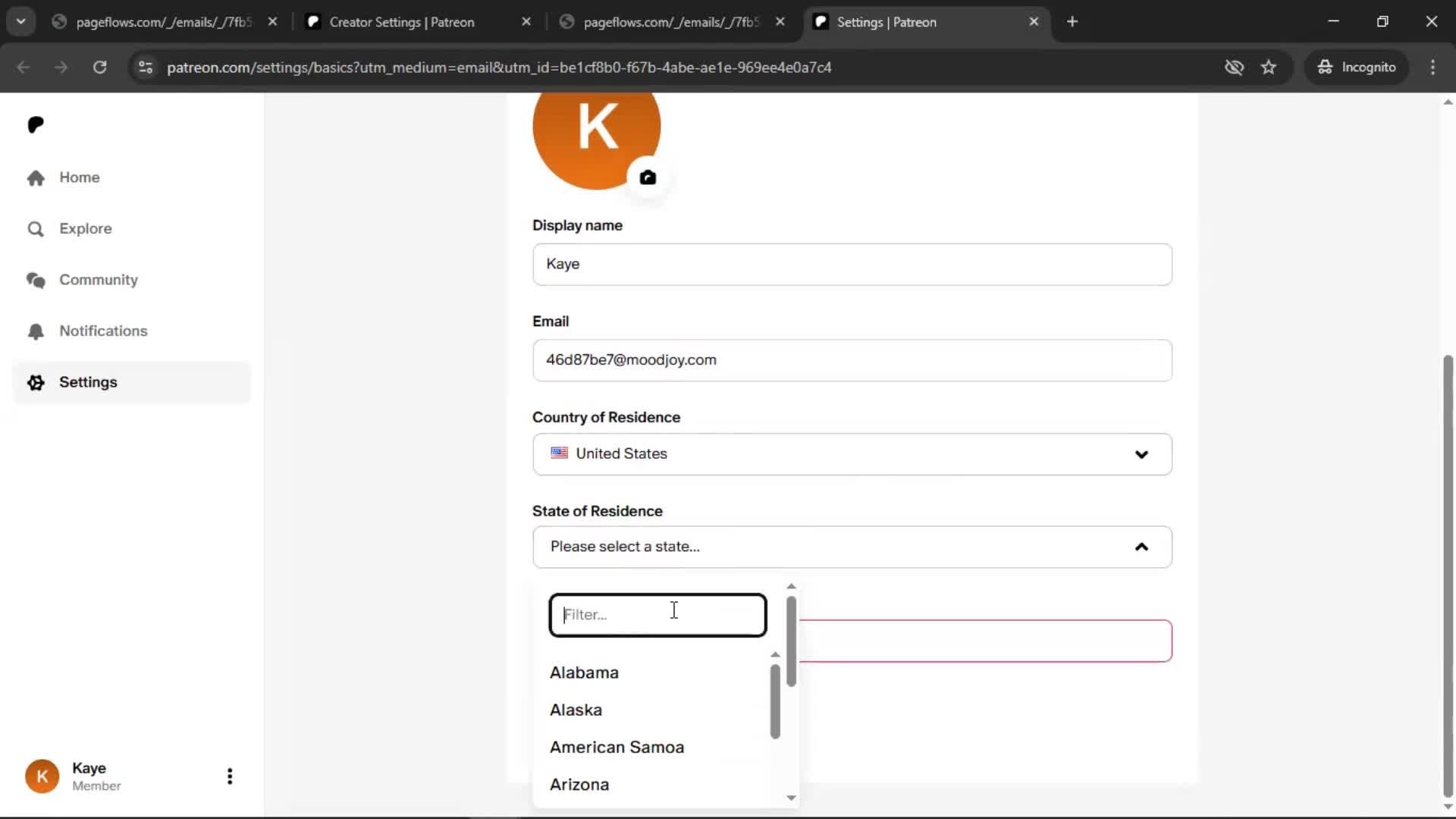Click the dropdown panel scroll-down arrow
This screenshot has height=819, width=1456.
(791, 798)
